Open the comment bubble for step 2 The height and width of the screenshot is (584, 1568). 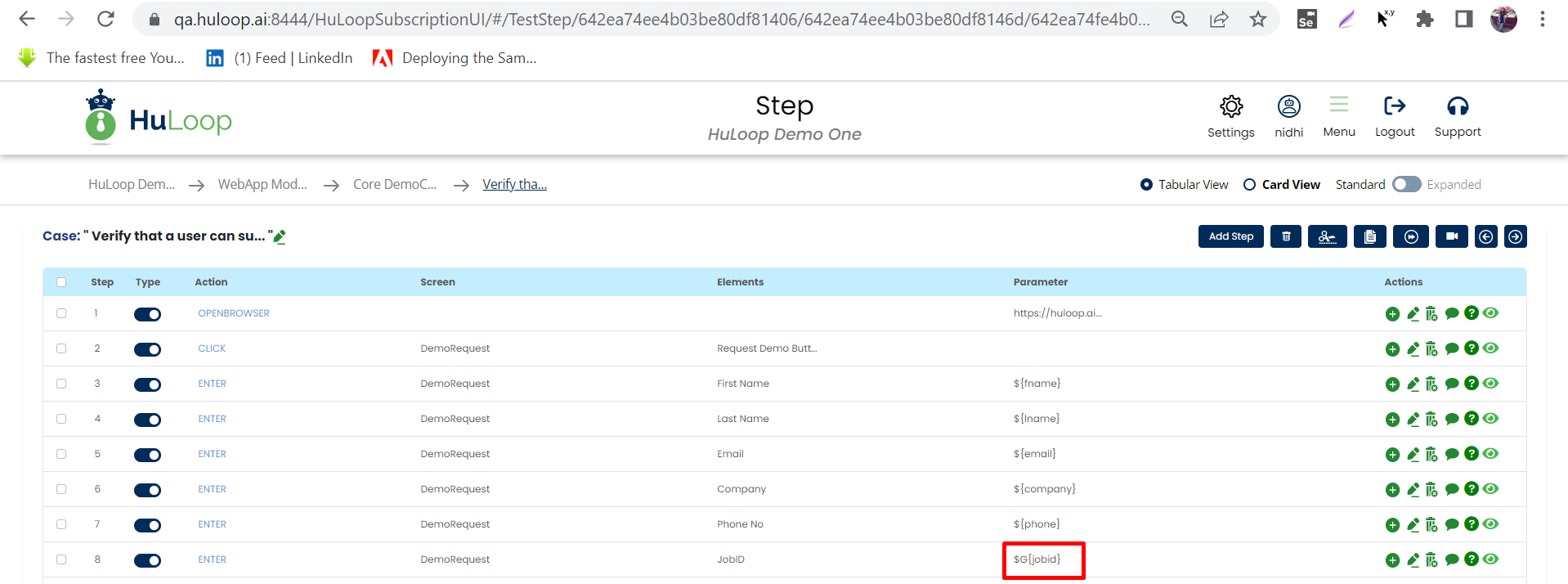pyautogui.click(x=1452, y=348)
